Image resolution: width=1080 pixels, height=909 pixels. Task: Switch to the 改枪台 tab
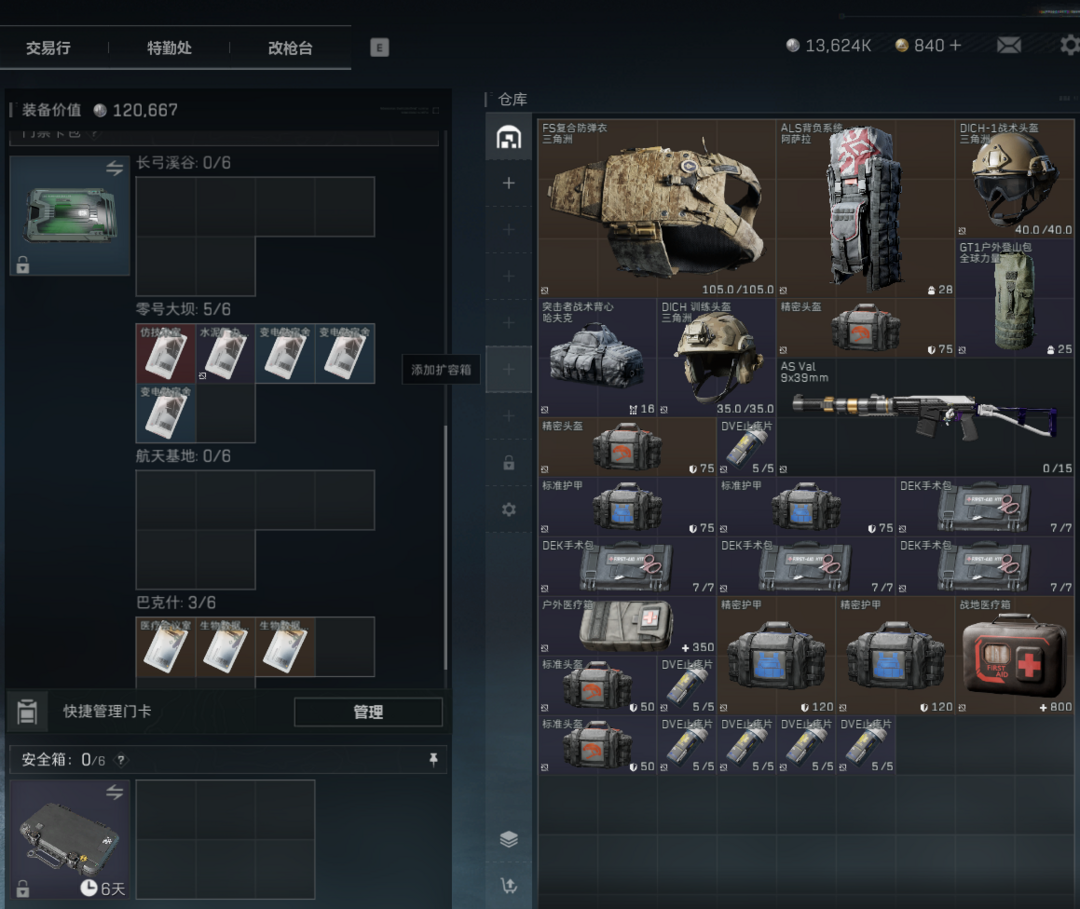click(290, 47)
